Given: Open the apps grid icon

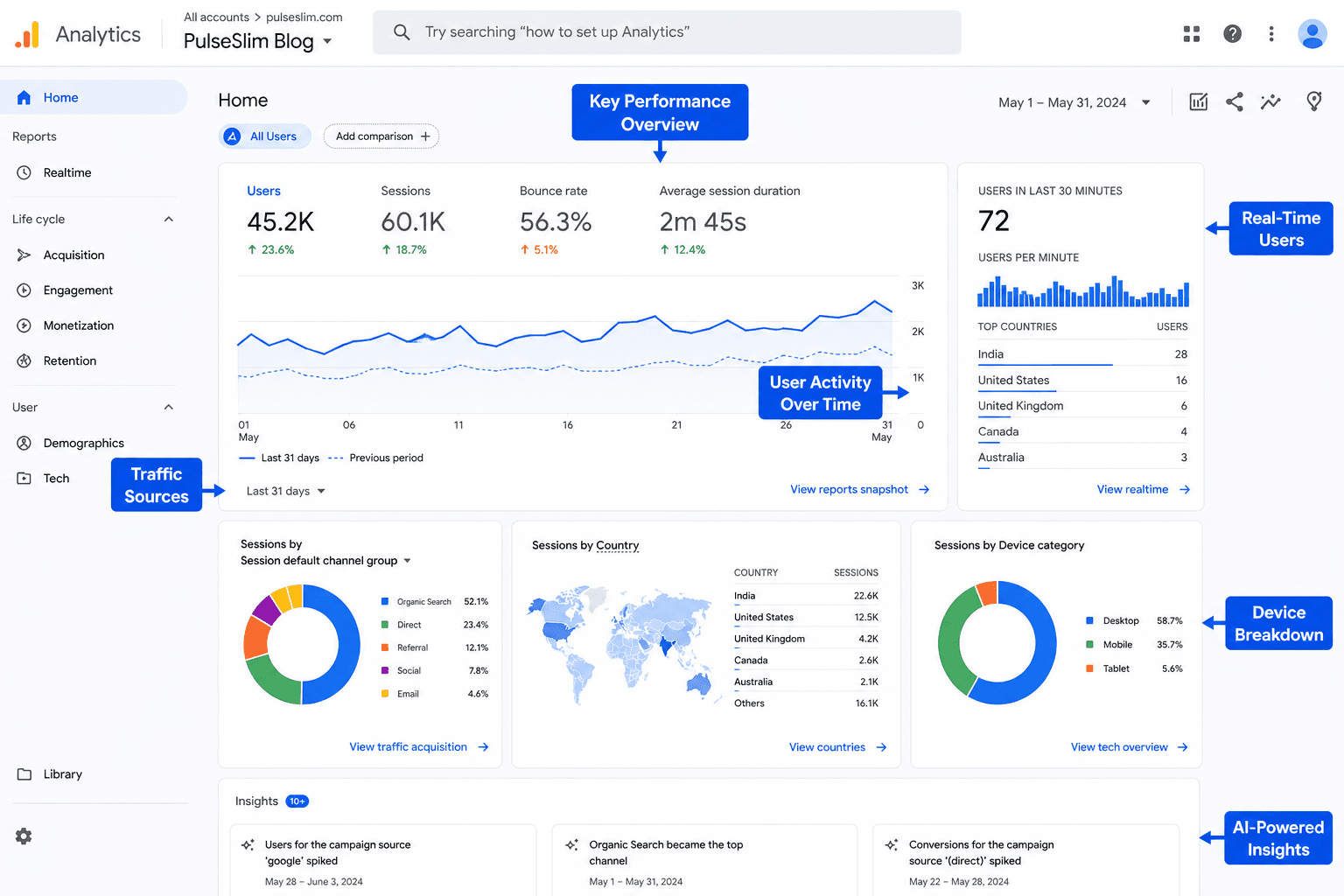Looking at the screenshot, I should (x=1192, y=34).
